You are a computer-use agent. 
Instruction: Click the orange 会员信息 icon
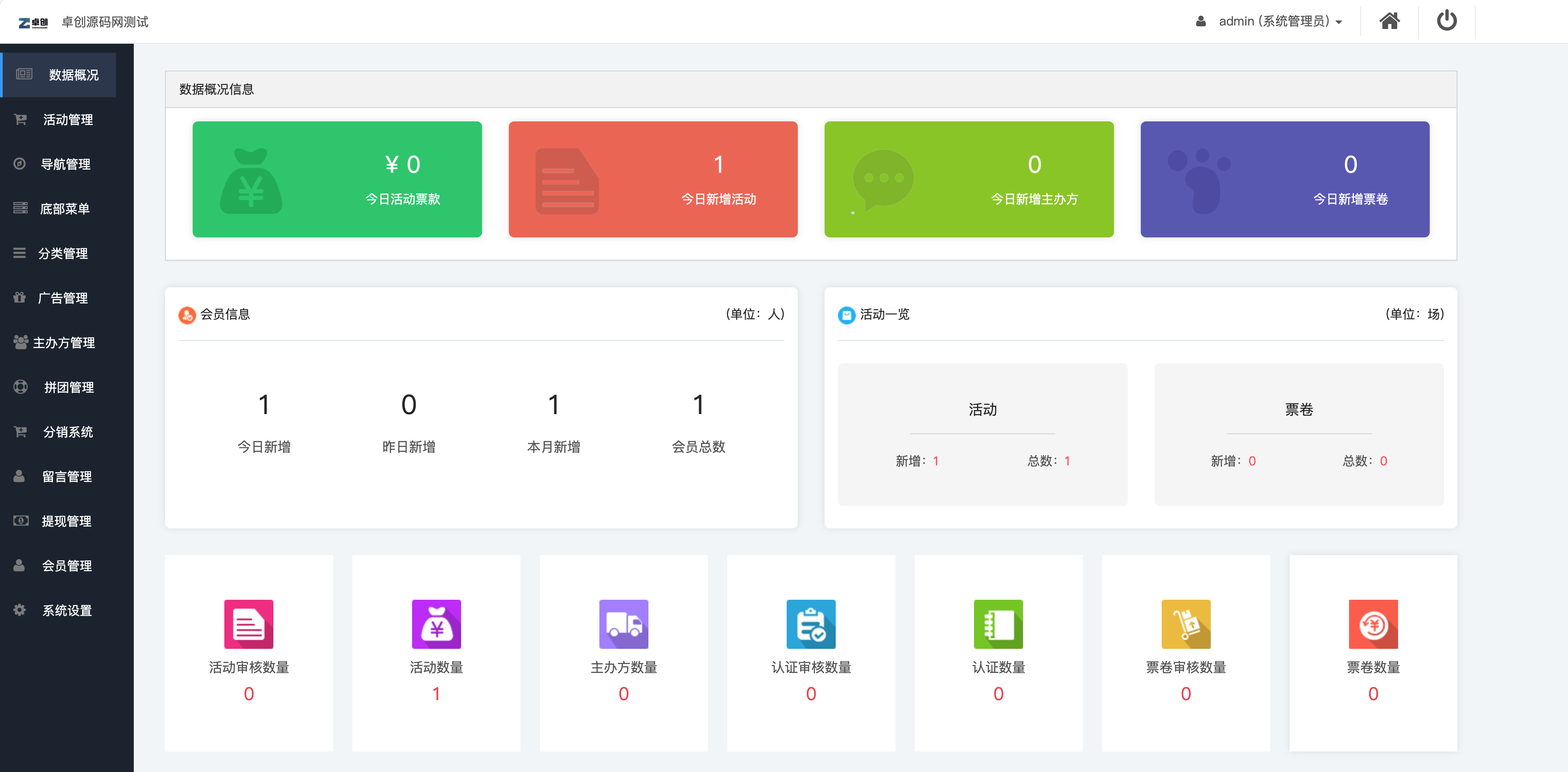click(x=187, y=315)
